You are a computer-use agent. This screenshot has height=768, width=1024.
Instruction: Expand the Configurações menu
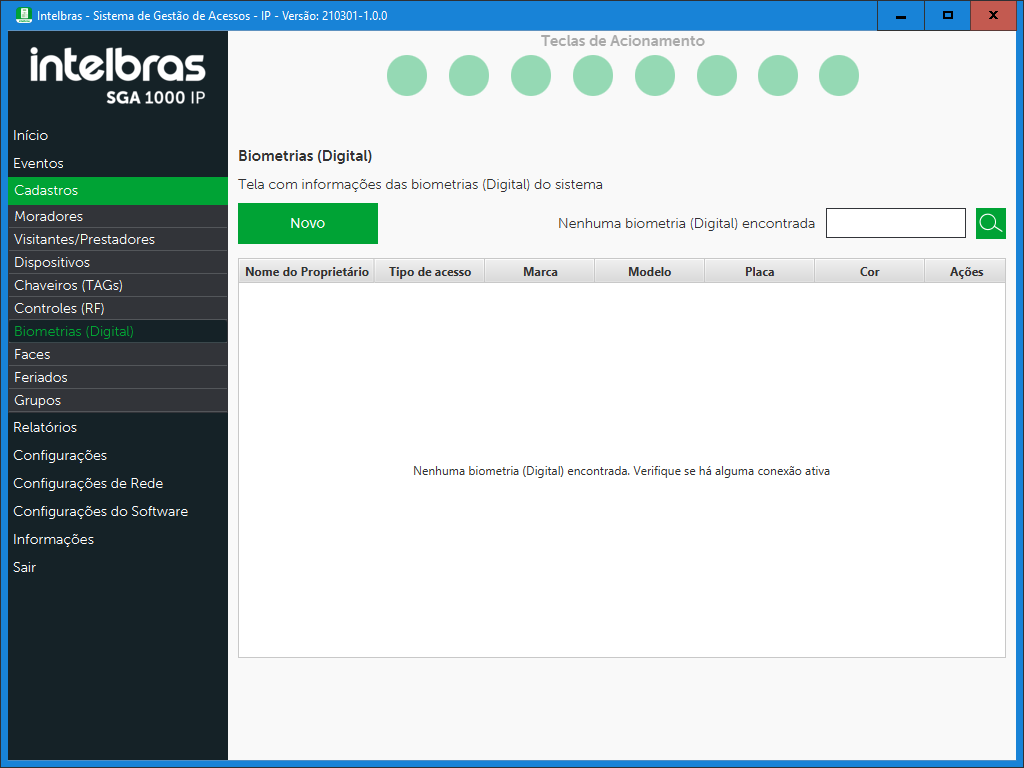coord(60,455)
